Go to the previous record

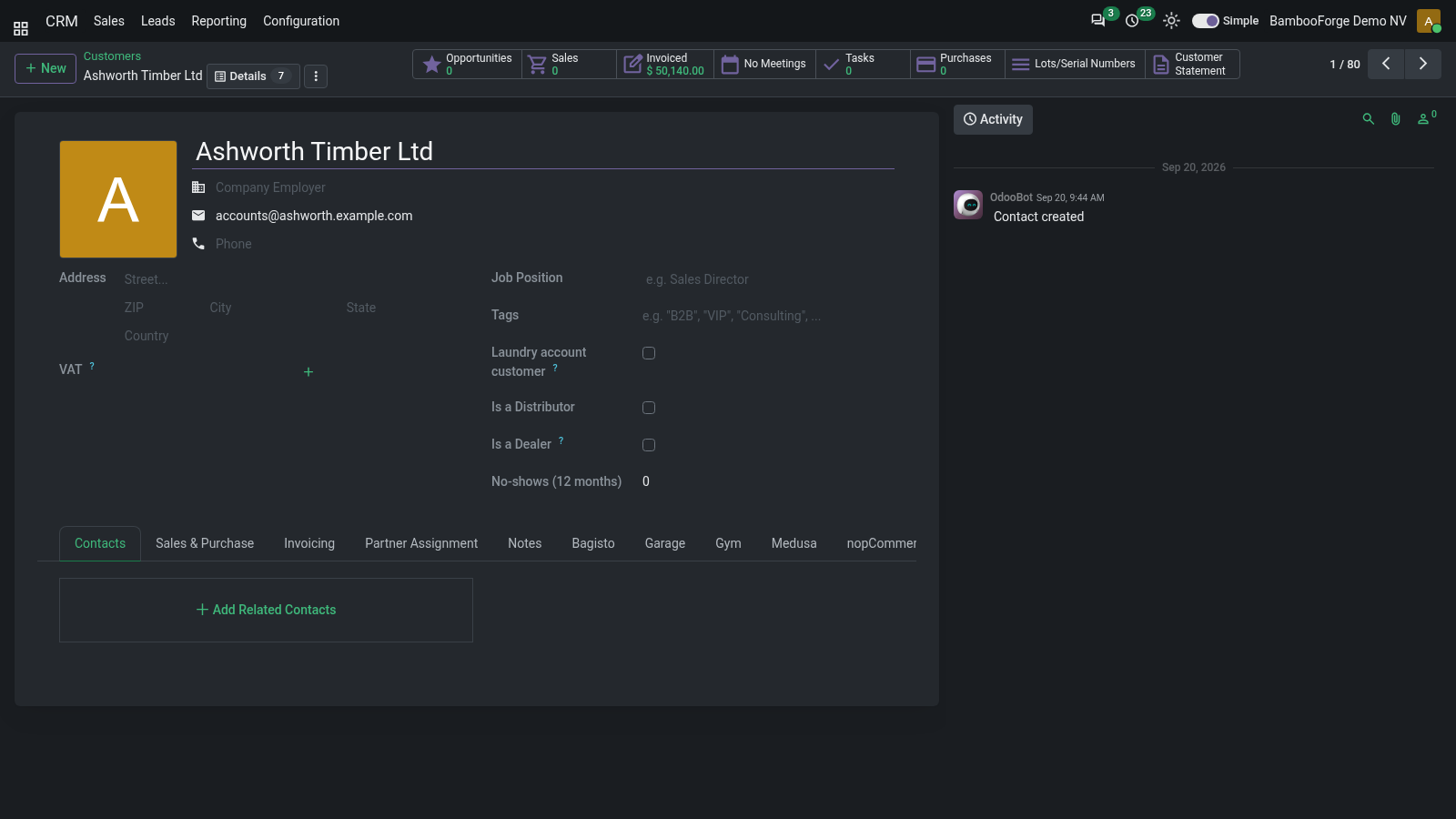(1386, 64)
